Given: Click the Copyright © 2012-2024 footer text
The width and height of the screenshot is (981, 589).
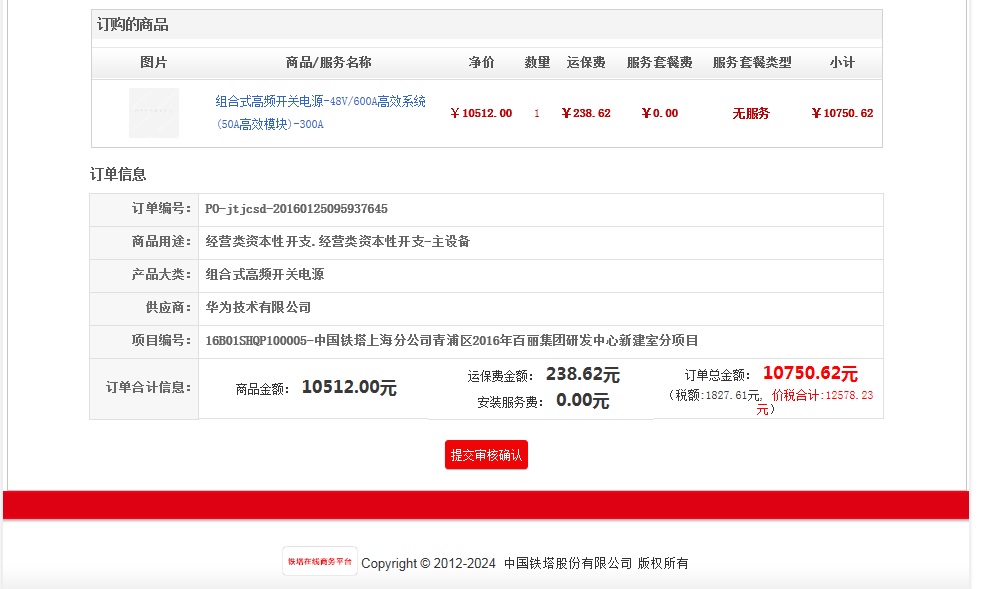Looking at the screenshot, I should [x=429, y=563].
